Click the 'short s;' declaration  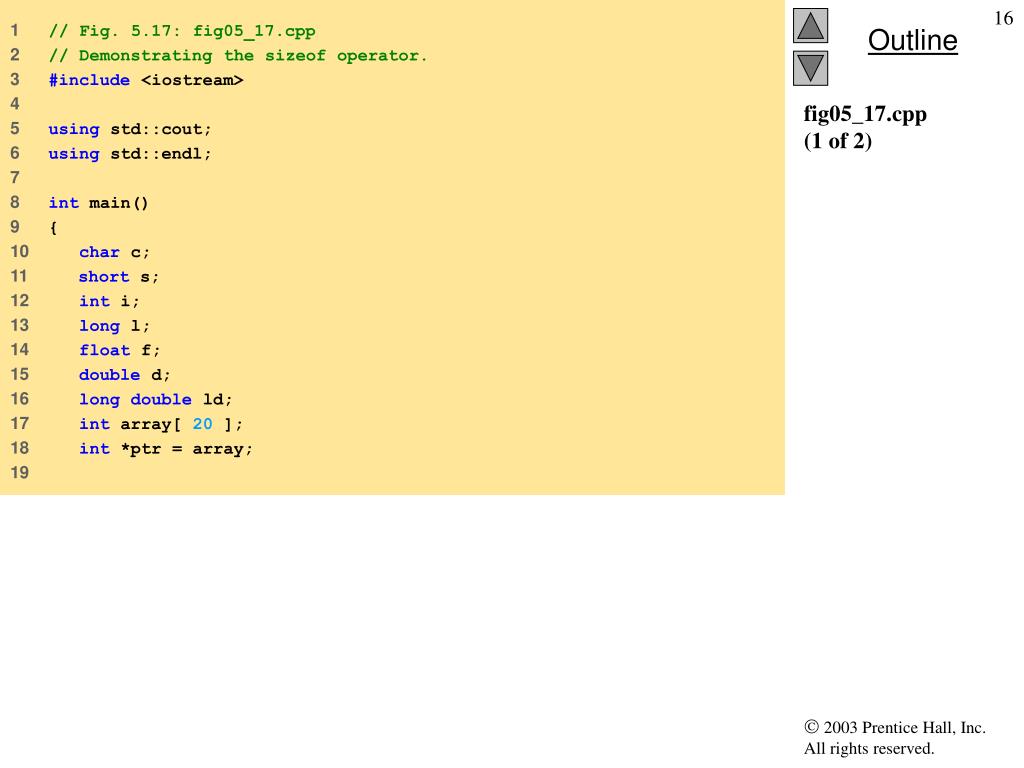coord(119,277)
